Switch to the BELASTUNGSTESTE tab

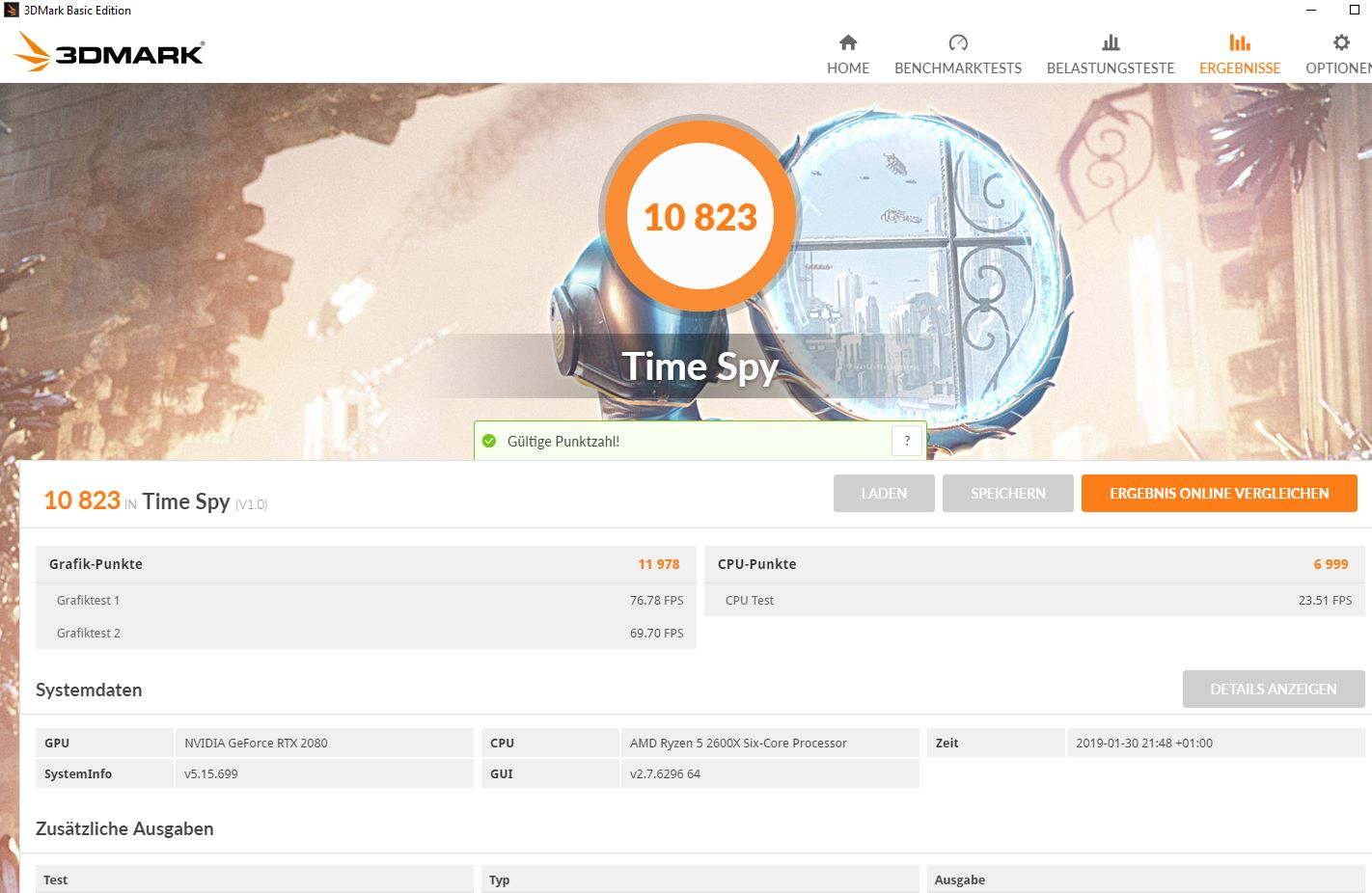(1111, 55)
